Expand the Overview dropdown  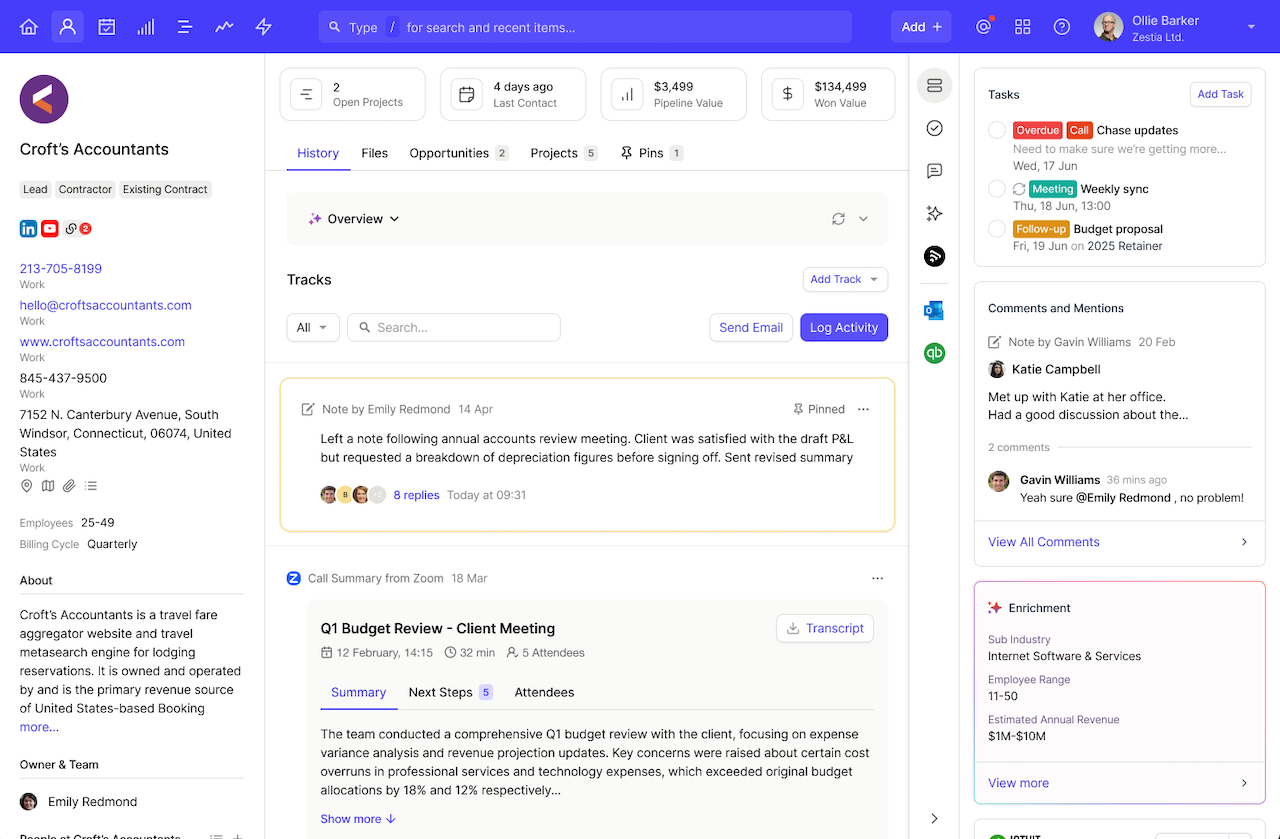[354, 219]
